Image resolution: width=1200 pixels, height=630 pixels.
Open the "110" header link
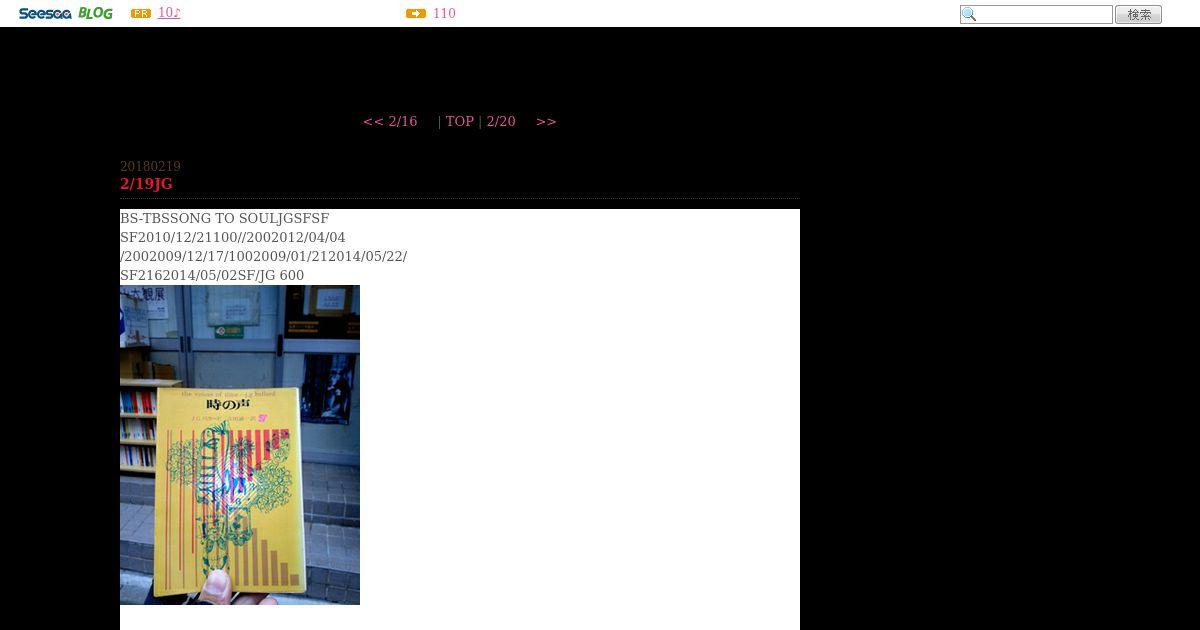444,13
